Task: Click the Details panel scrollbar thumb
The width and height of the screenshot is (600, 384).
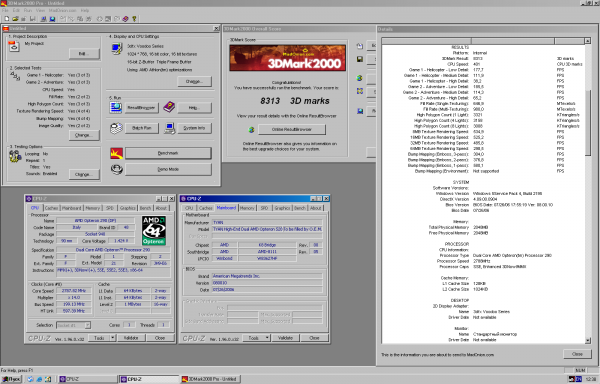Action: pos(588,122)
